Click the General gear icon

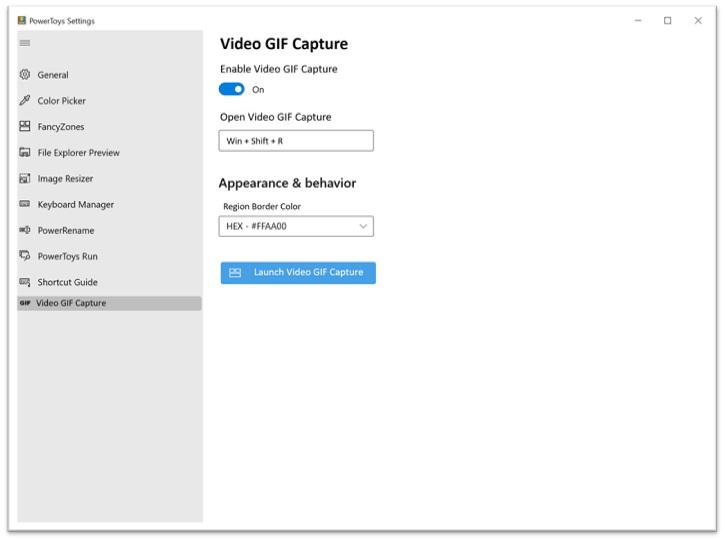pos(25,74)
